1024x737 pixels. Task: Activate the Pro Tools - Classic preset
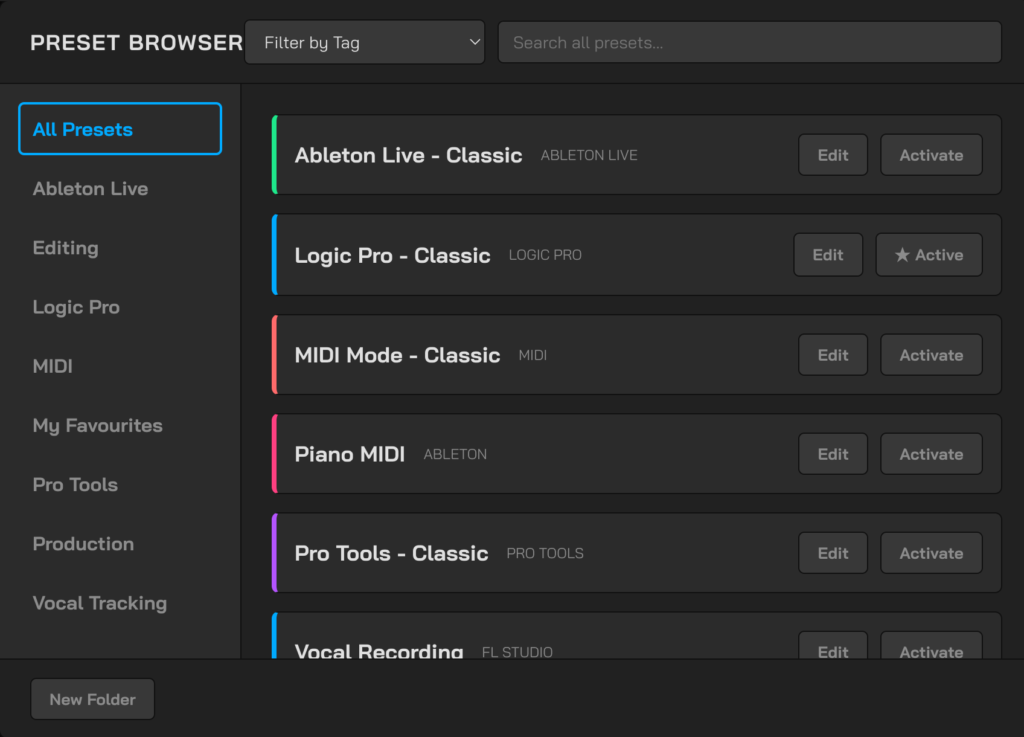click(x=930, y=553)
